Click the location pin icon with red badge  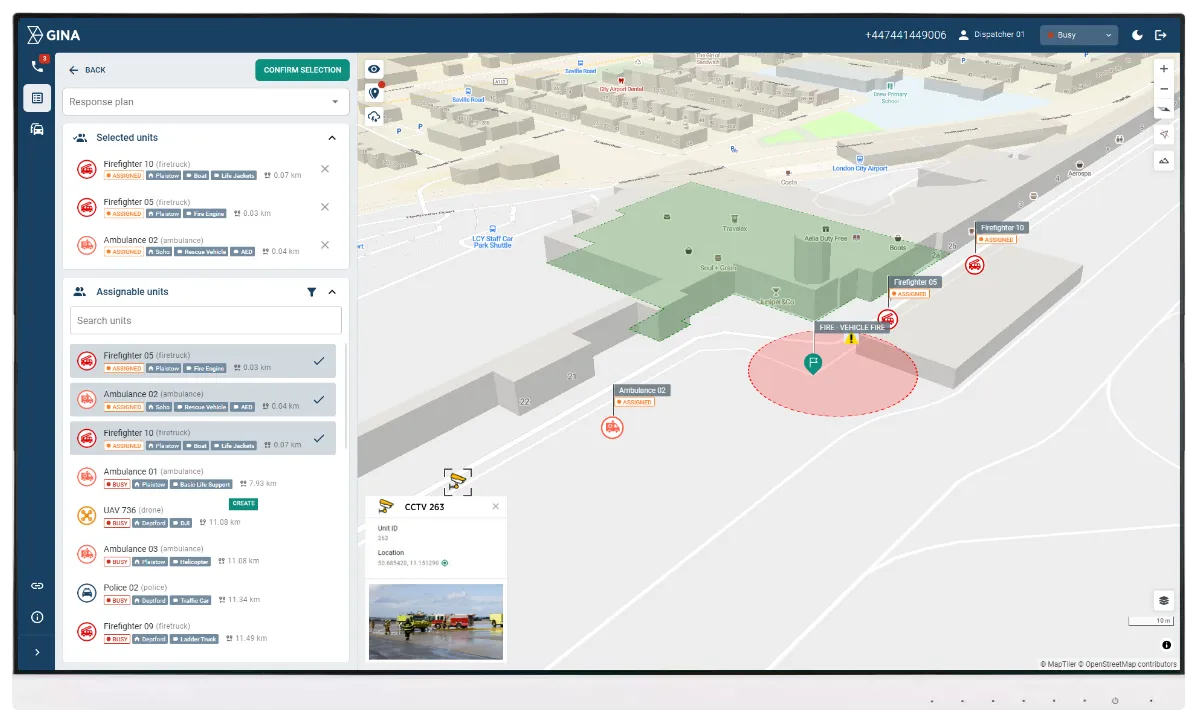tap(375, 92)
